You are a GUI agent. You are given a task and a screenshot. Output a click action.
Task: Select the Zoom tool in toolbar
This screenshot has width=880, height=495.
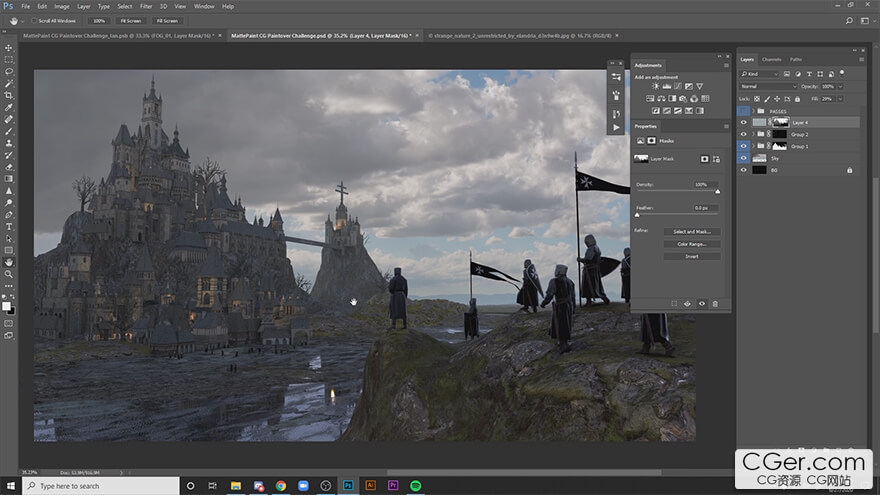coord(8,274)
